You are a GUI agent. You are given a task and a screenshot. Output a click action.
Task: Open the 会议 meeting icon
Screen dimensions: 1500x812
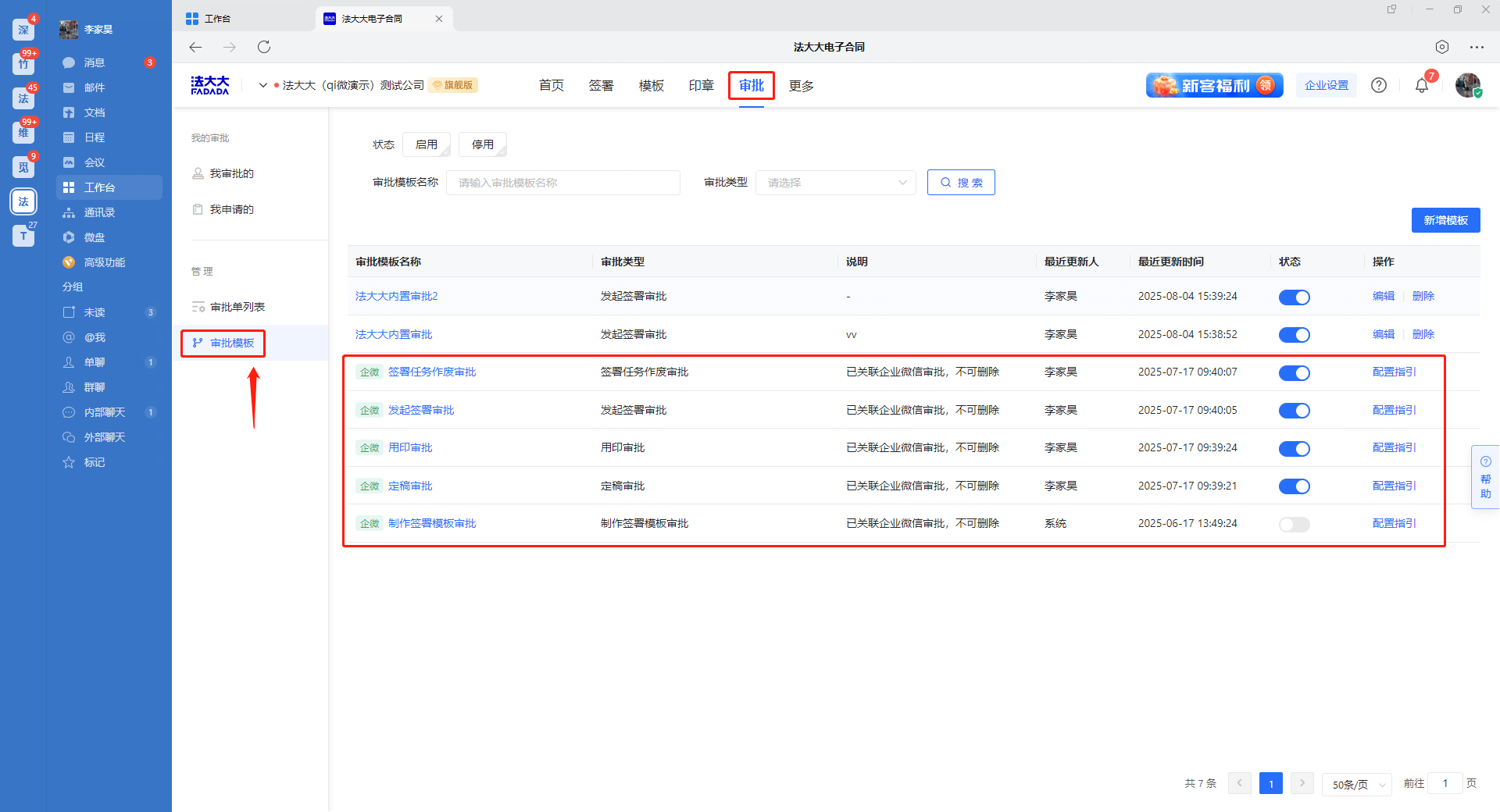click(x=69, y=162)
